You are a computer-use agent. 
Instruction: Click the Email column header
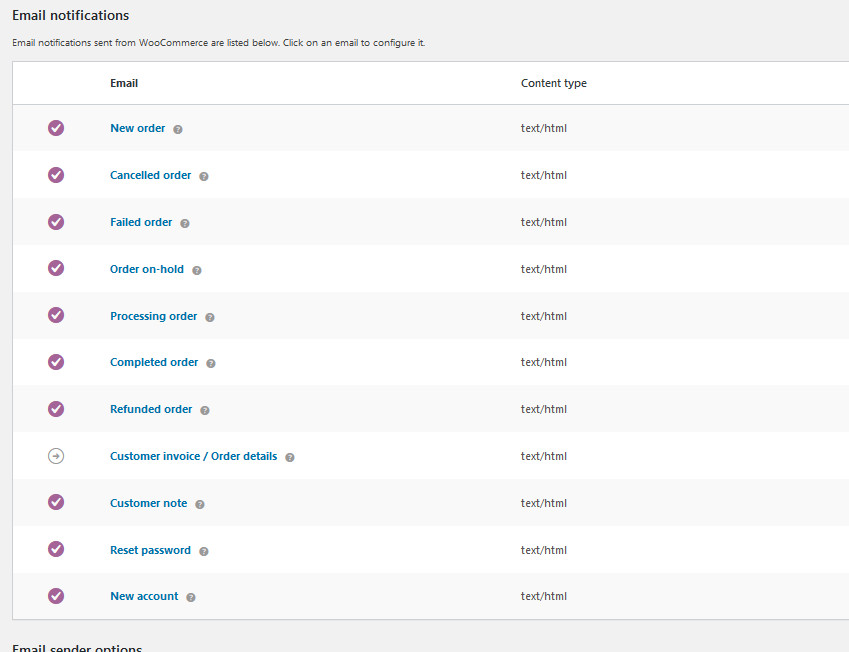[x=124, y=83]
